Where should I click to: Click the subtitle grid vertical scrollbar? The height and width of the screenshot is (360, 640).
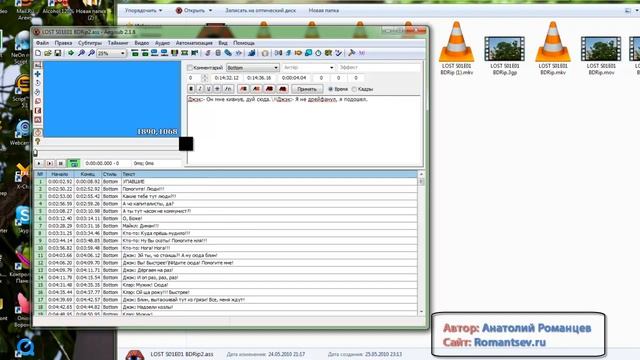point(421,243)
